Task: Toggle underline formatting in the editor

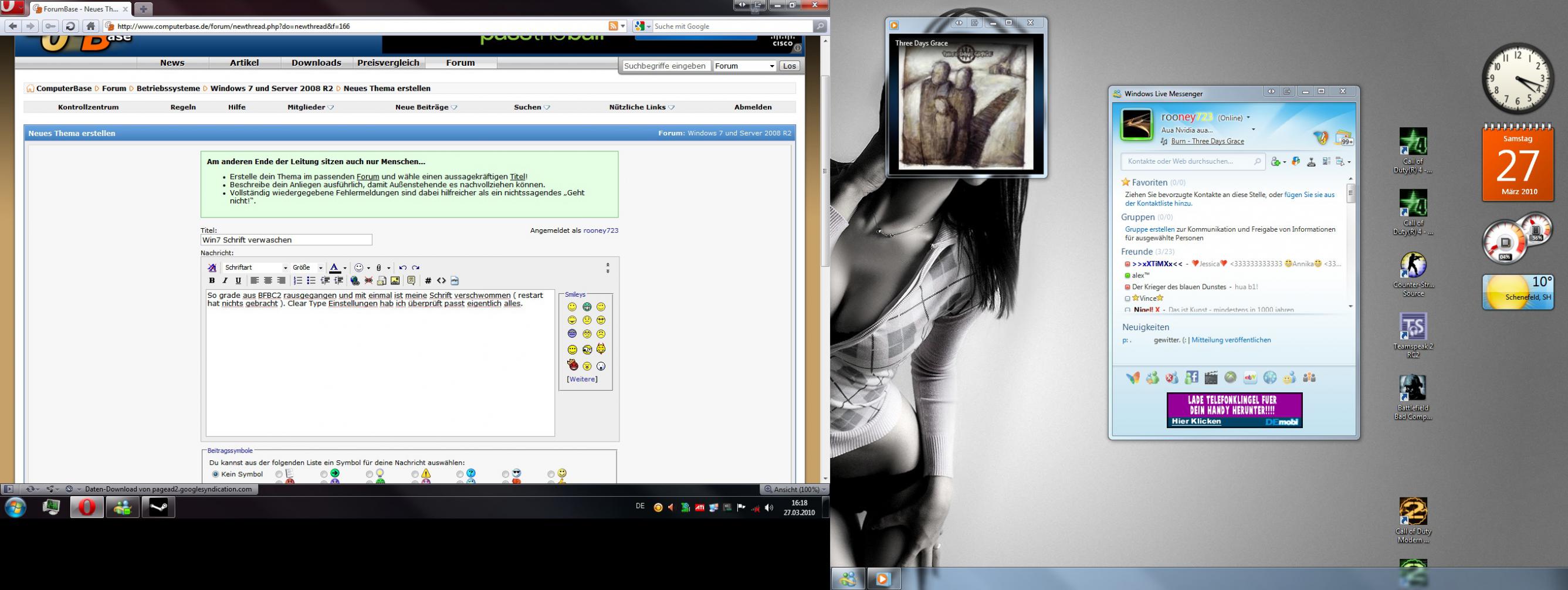Action: pos(238,281)
